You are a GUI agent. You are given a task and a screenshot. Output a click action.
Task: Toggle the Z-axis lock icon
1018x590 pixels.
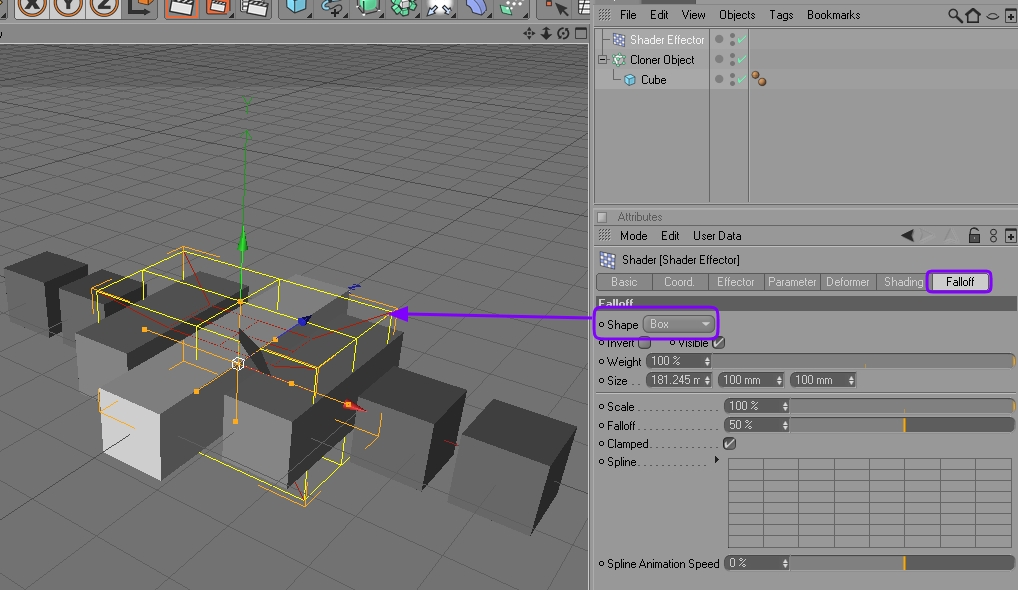103,7
